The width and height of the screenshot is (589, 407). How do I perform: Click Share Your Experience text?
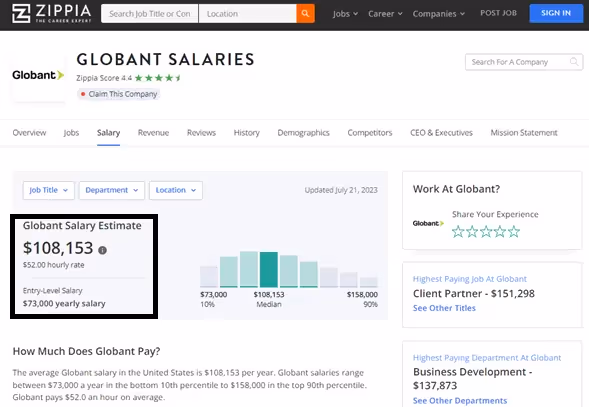(x=495, y=214)
